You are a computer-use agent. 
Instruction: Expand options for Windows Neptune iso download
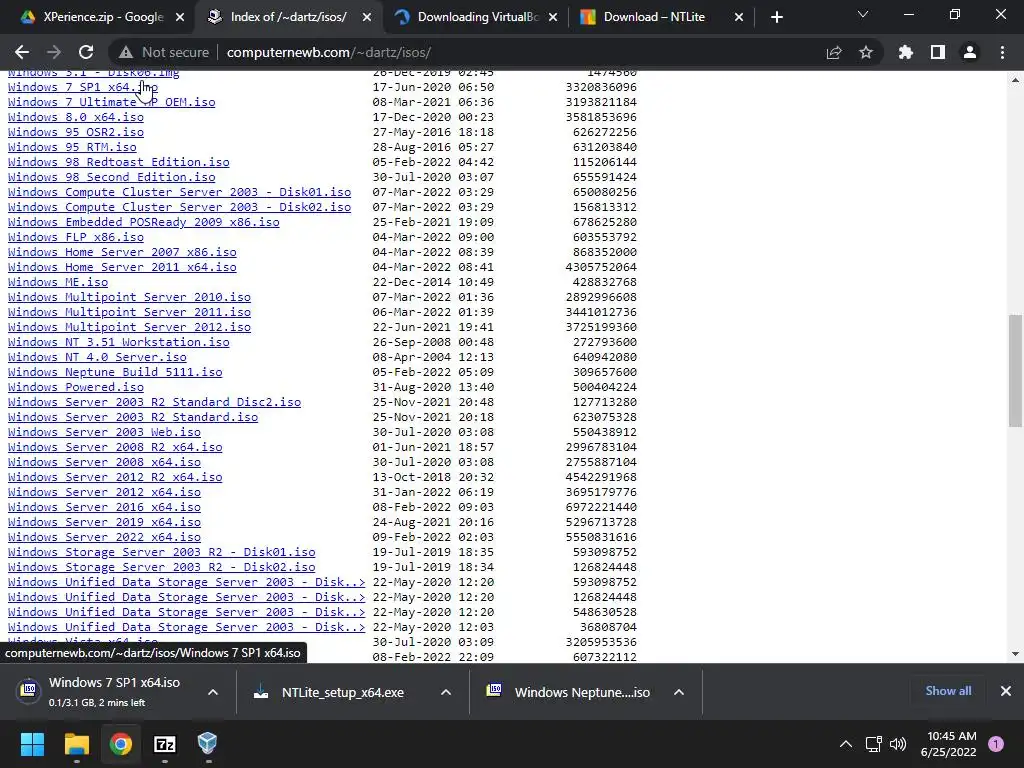(679, 692)
